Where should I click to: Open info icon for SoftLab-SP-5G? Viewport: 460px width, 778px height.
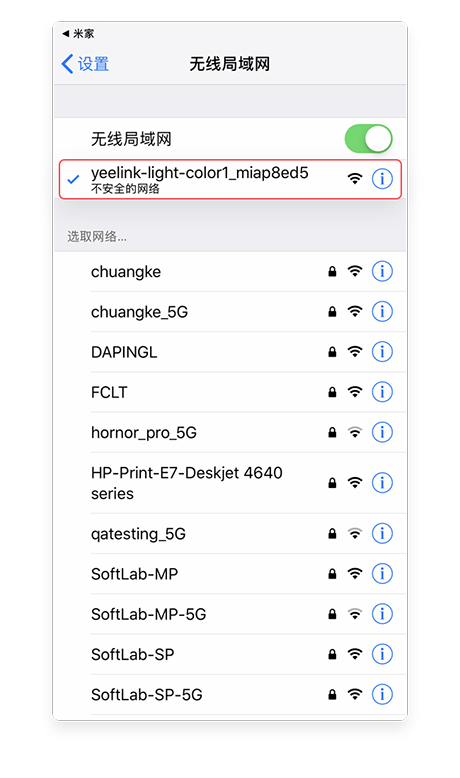point(382,694)
